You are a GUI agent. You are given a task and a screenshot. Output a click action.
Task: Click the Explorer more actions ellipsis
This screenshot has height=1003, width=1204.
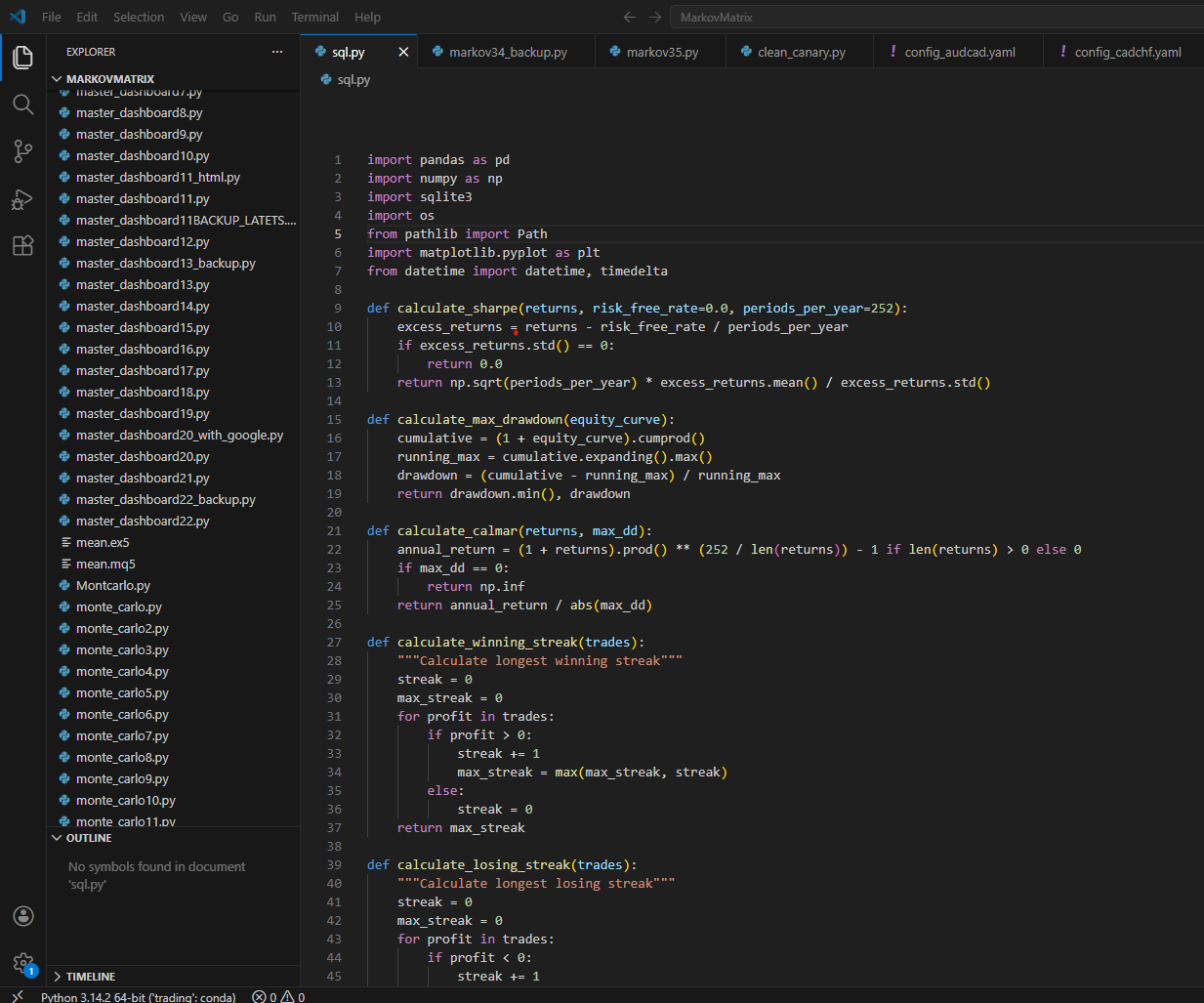point(277,52)
